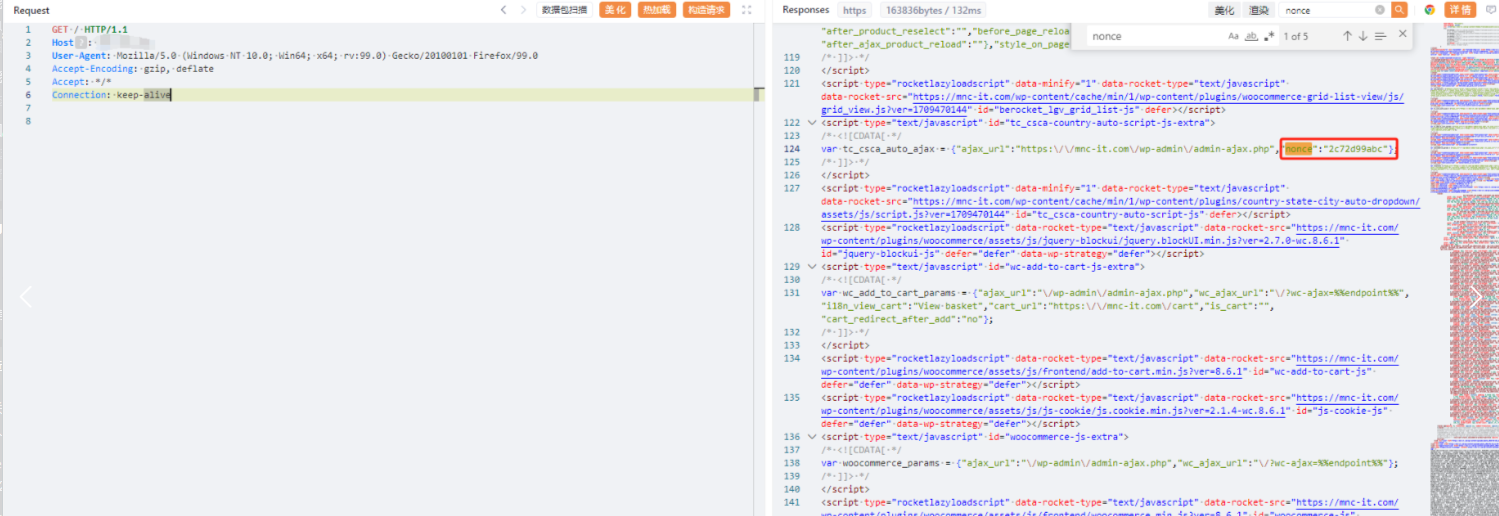Click GET / HTTP/1.1 request line
The width and height of the screenshot is (1499, 516).
tap(90, 30)
